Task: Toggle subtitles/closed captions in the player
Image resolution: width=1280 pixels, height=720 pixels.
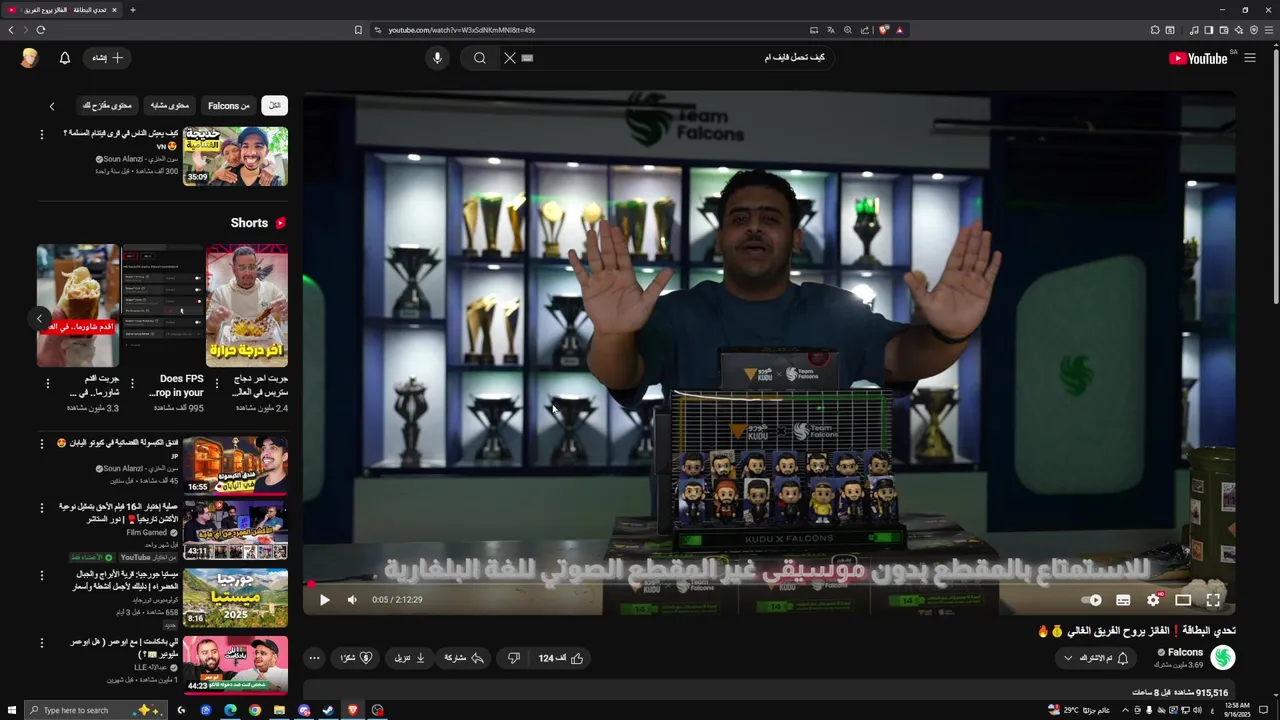Action: click(1123, 600)
